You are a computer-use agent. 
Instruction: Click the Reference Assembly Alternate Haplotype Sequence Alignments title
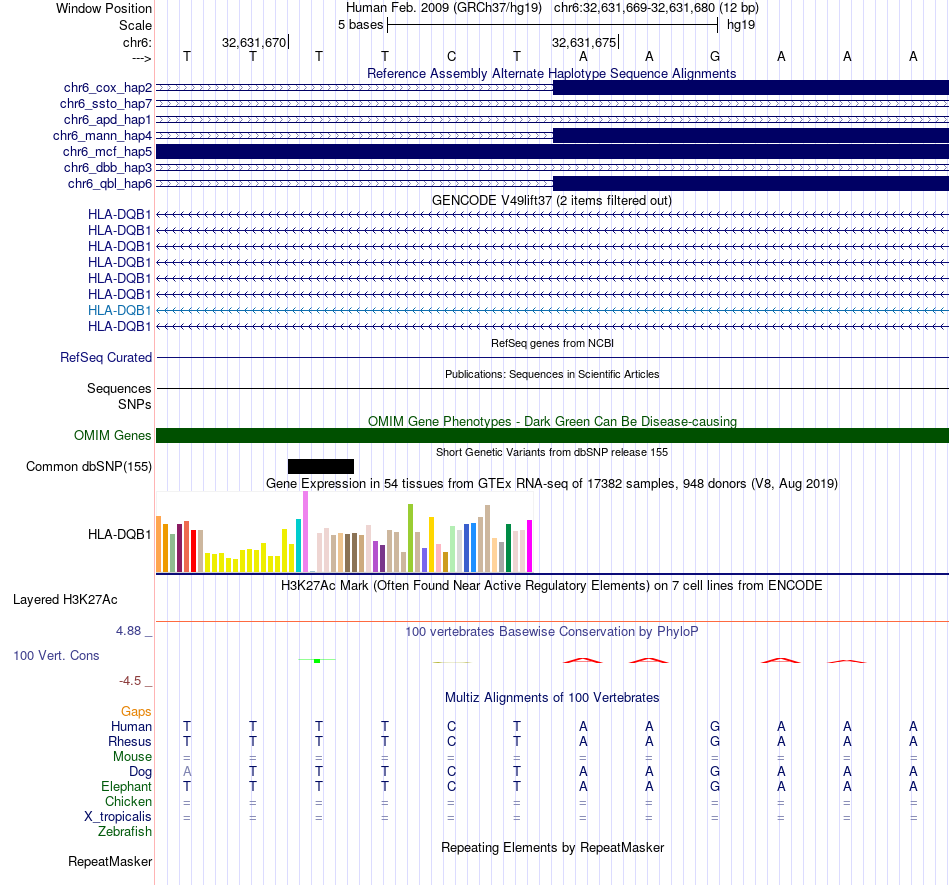click(551, 73)
